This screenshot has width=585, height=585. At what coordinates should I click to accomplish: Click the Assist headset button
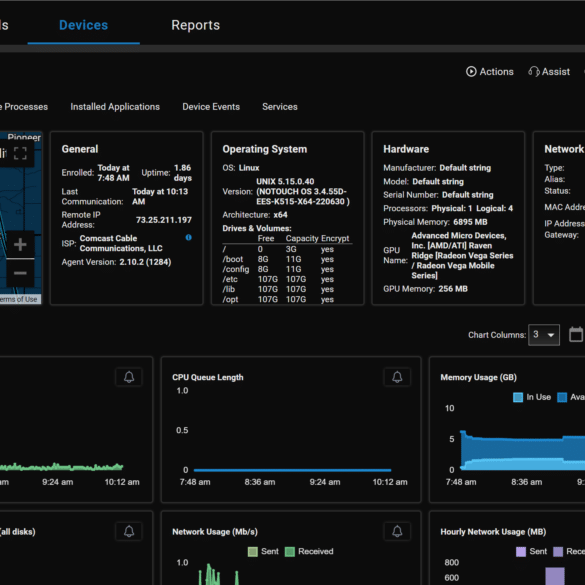pos(549,72)
